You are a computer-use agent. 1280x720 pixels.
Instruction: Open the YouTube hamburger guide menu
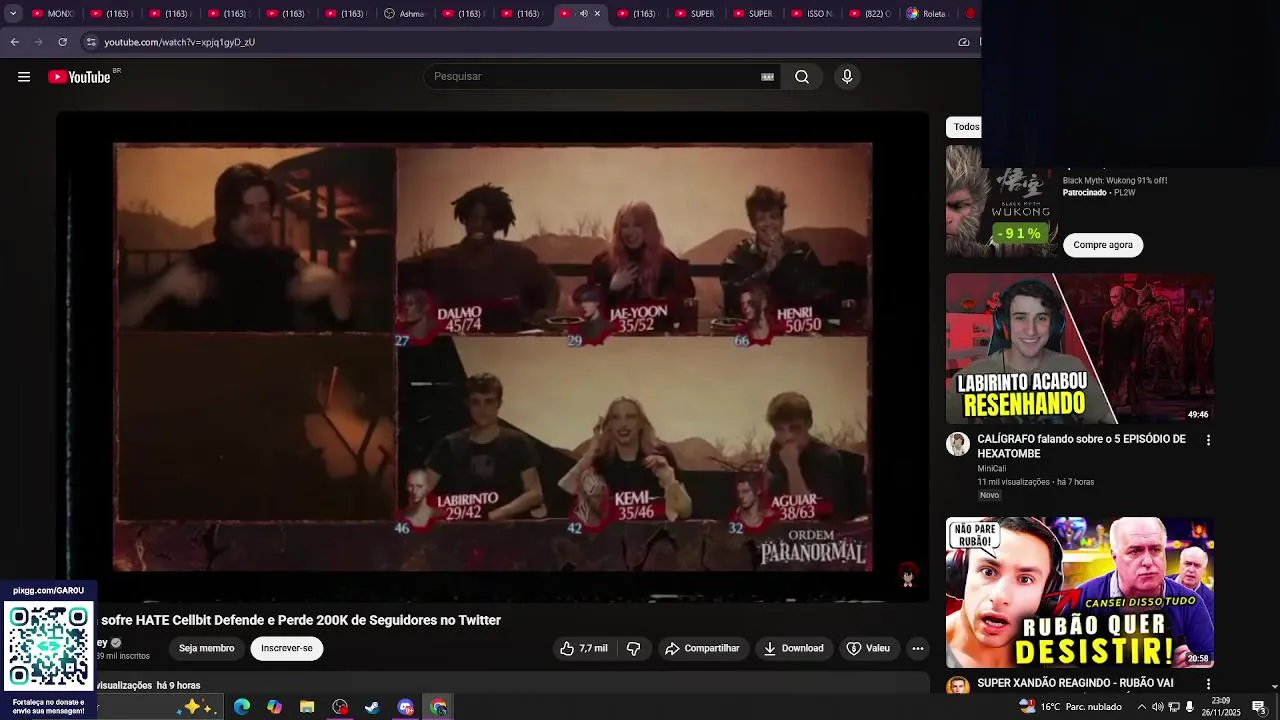[24, 77]
